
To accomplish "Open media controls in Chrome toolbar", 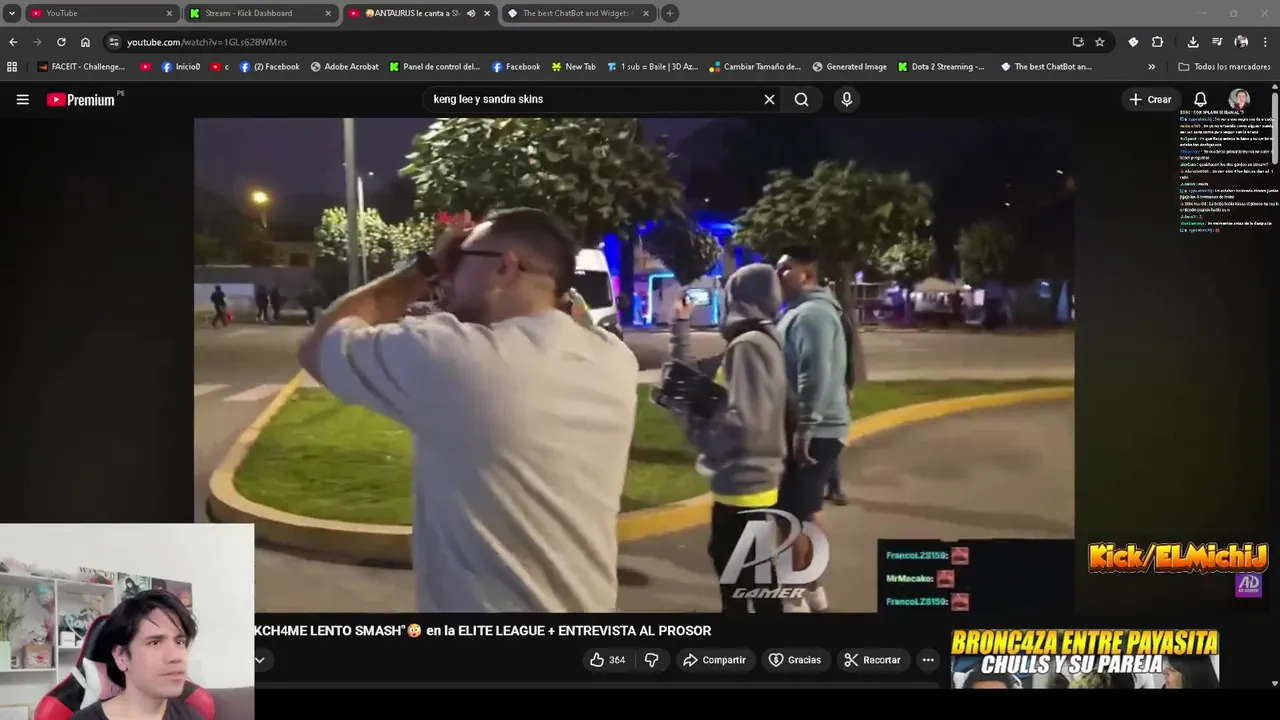I will [x=1217, y=42].
